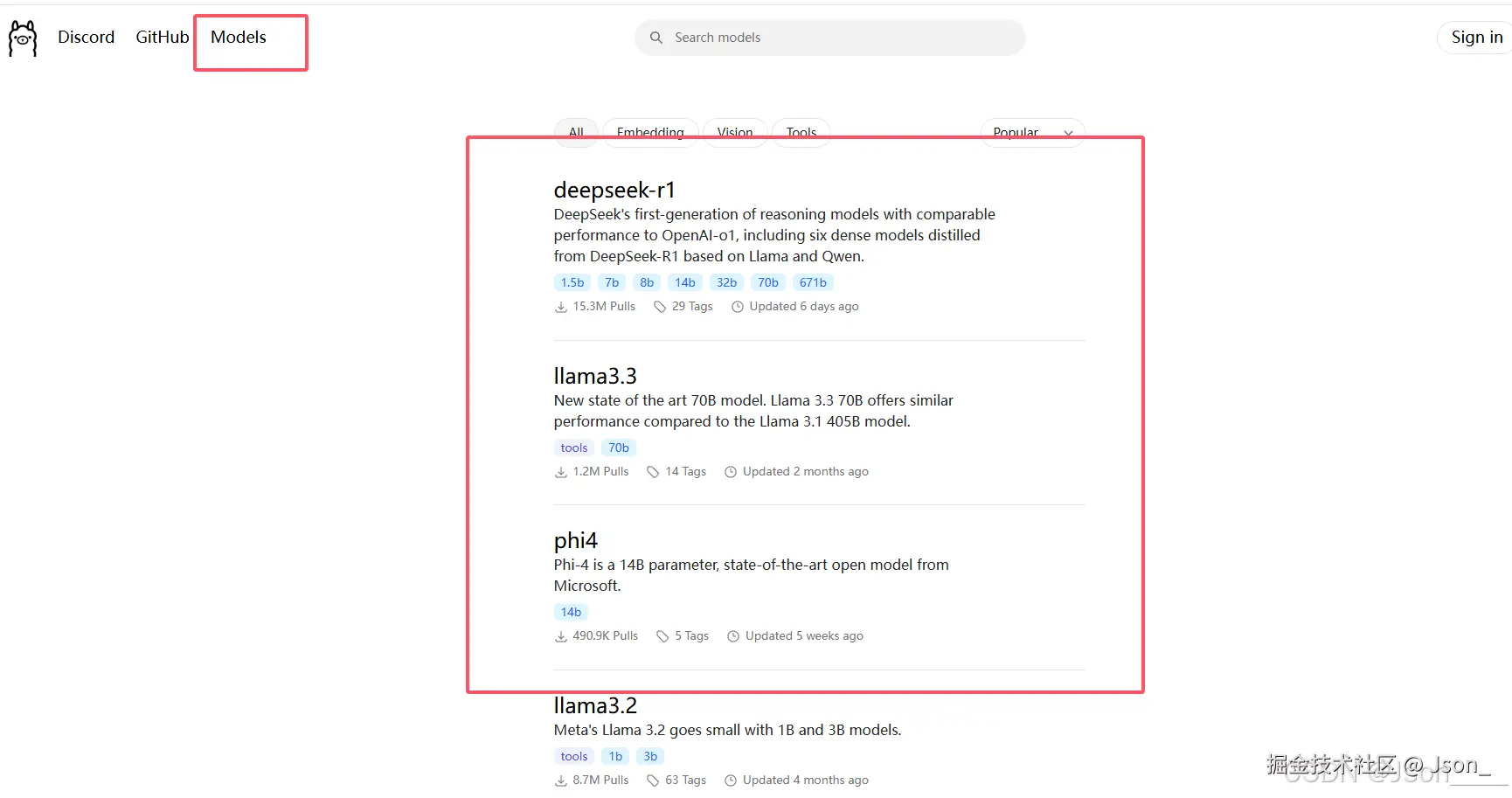The image size is (1512, 798).
Task: Click download icon beside 490.9K Pulls
Action: pos(561,636)
